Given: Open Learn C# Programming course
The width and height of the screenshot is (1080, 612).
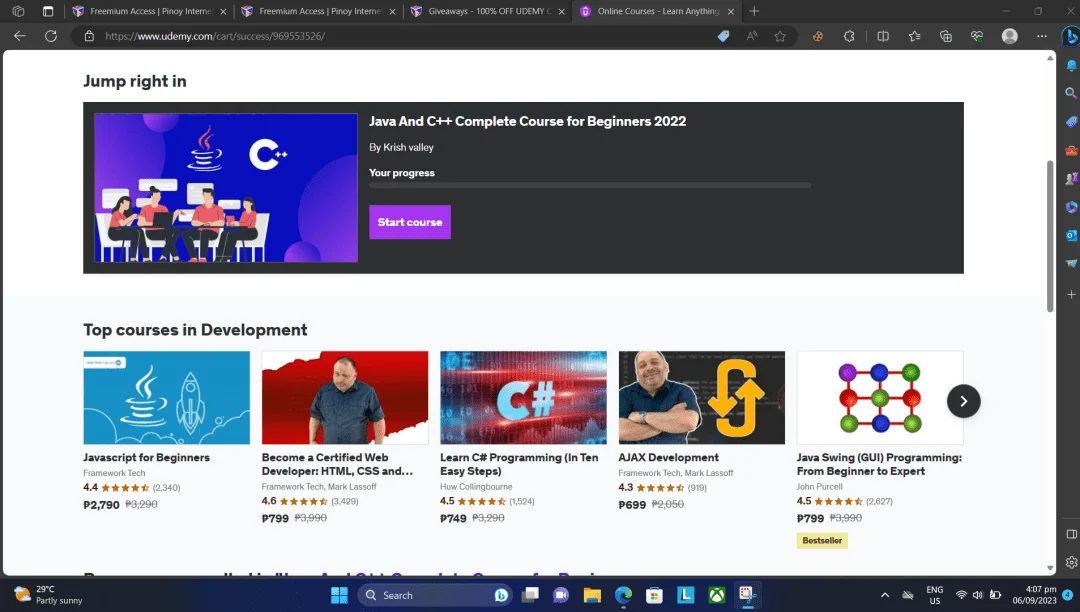Looking at the screenshot, I should (x=519, y=464).
